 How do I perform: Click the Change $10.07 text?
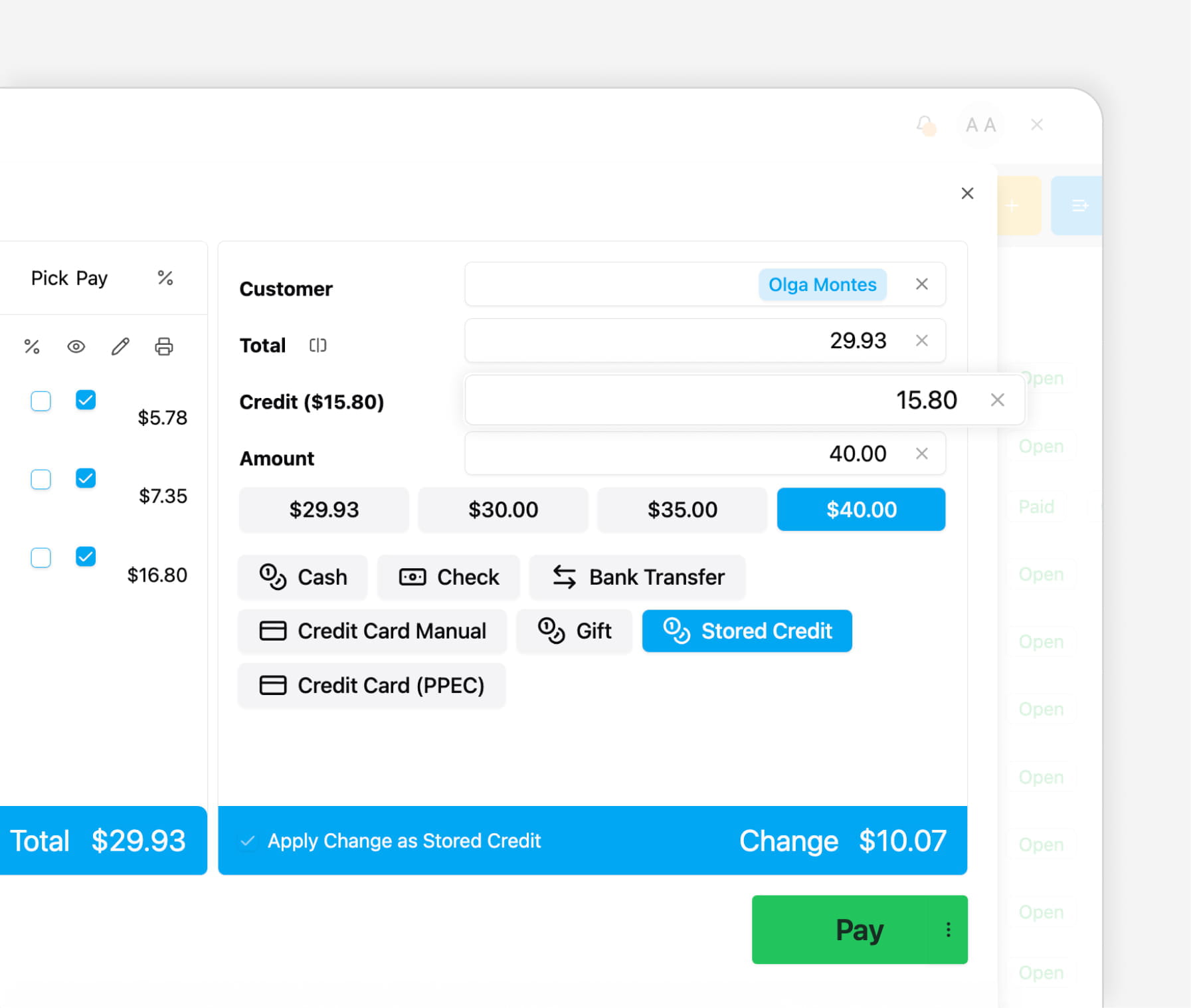842,841
